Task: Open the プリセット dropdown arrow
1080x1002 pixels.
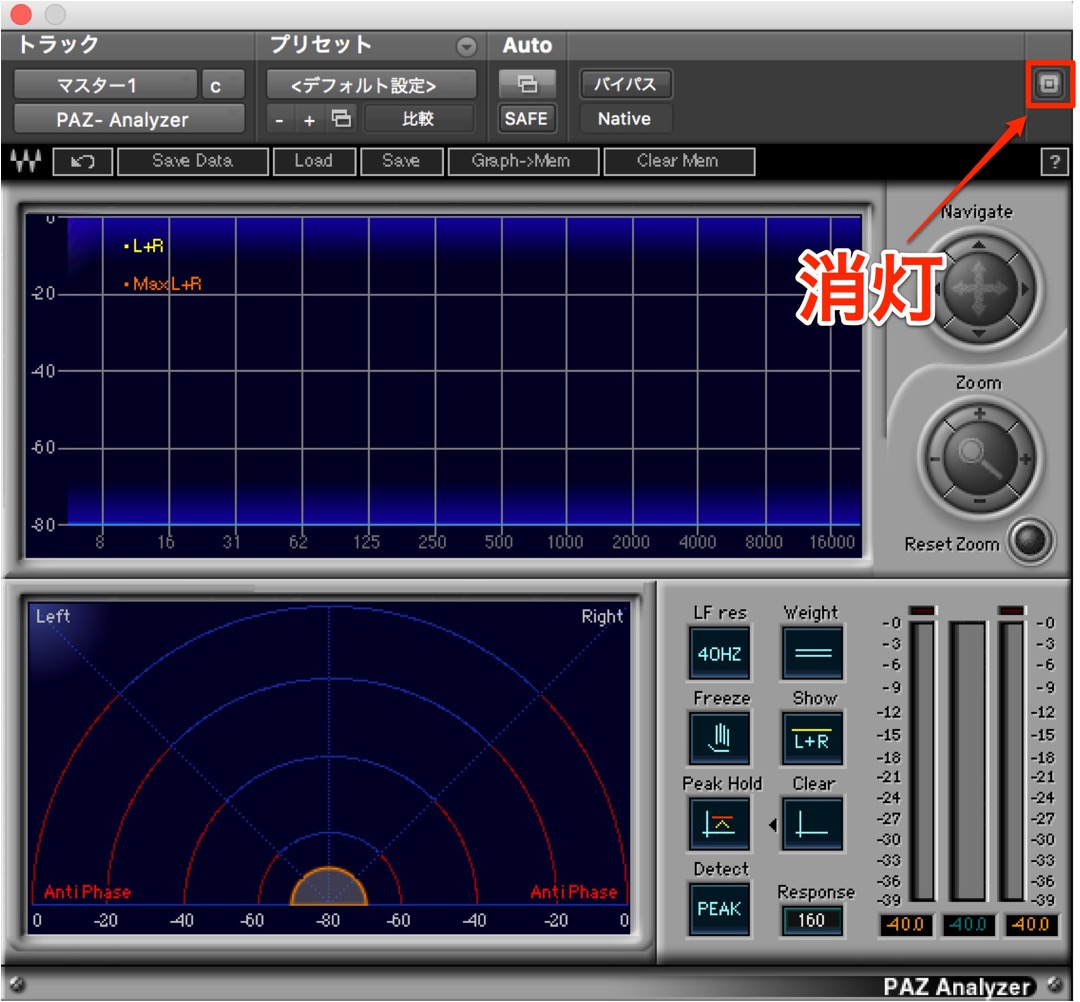Action: click(x=466, y=46)
